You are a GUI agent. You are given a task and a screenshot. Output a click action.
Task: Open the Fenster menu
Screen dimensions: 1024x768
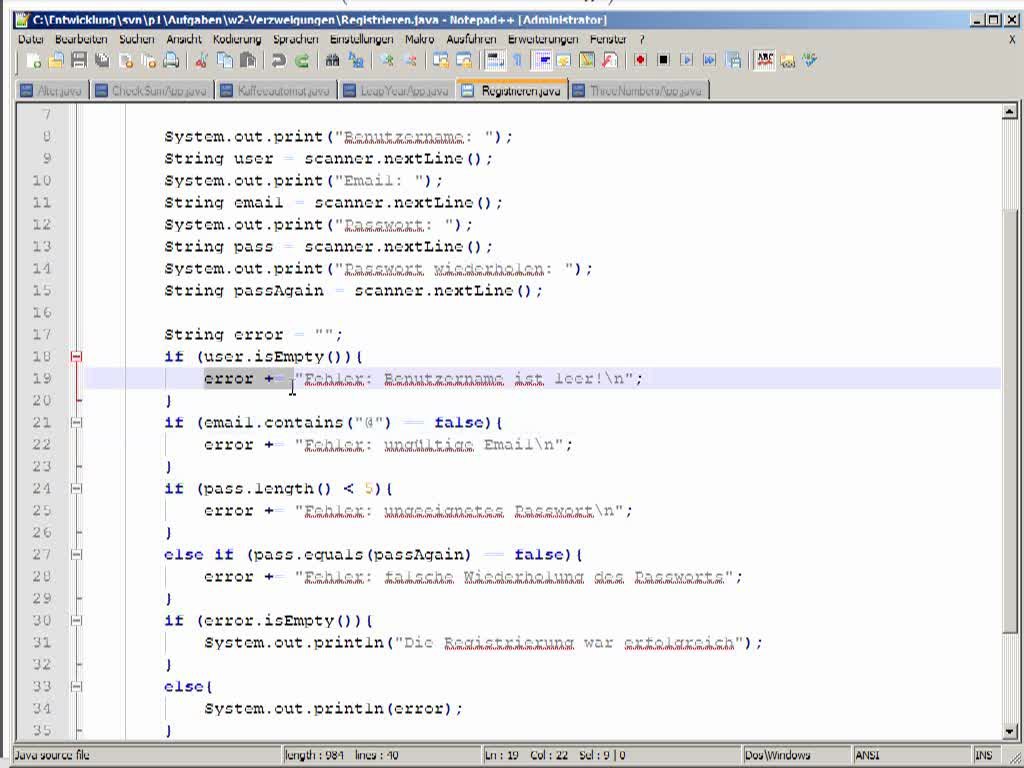(x=608, y=39)
